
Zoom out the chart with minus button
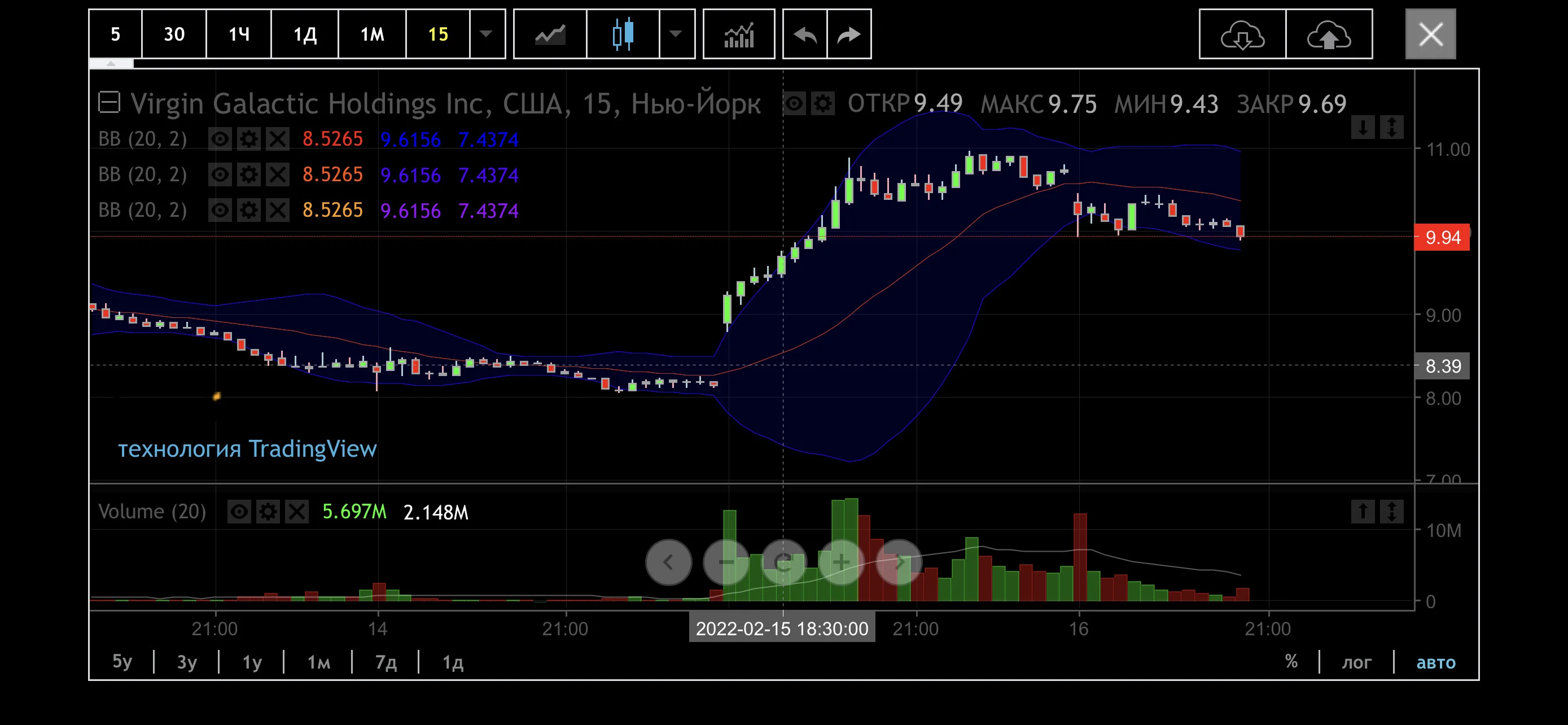[x=726, y=562]
